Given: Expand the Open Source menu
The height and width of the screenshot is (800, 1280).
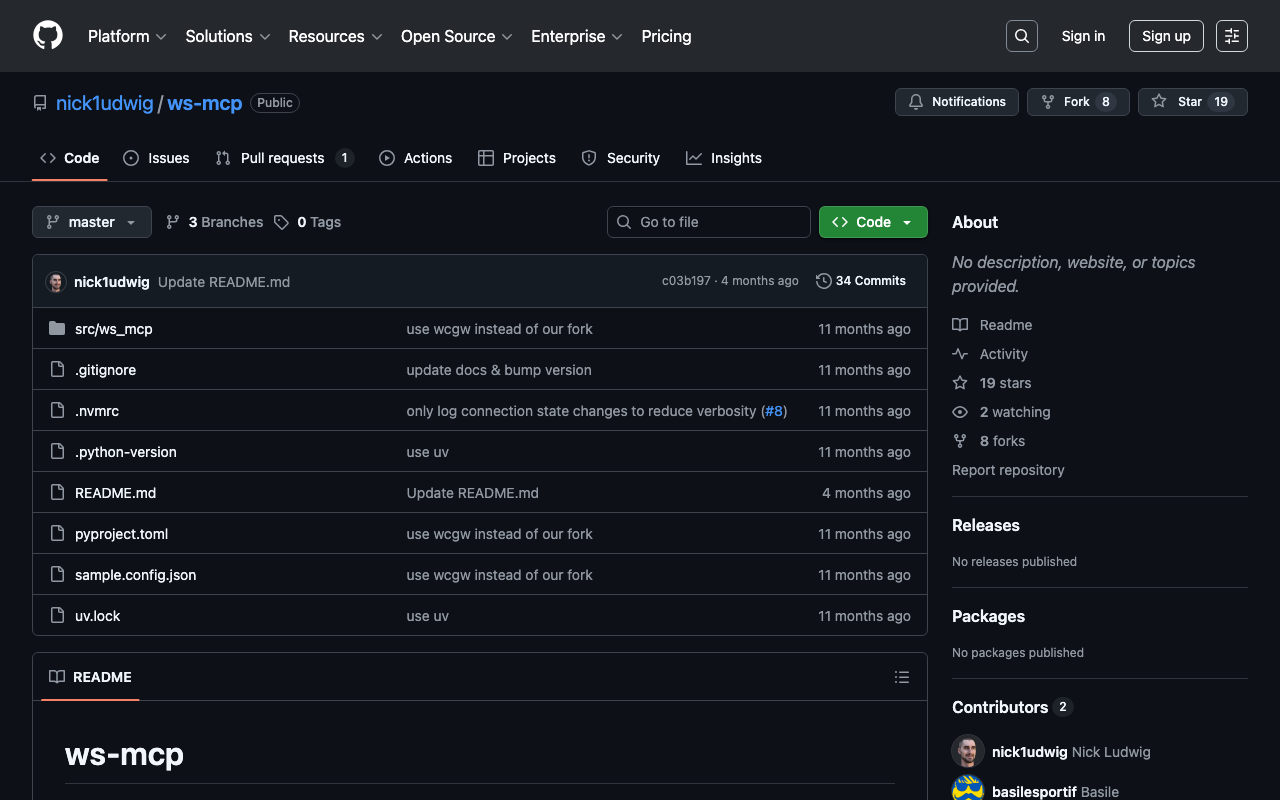Looking at the screenshot, I should pyautogui.click(x=456, y=36).
